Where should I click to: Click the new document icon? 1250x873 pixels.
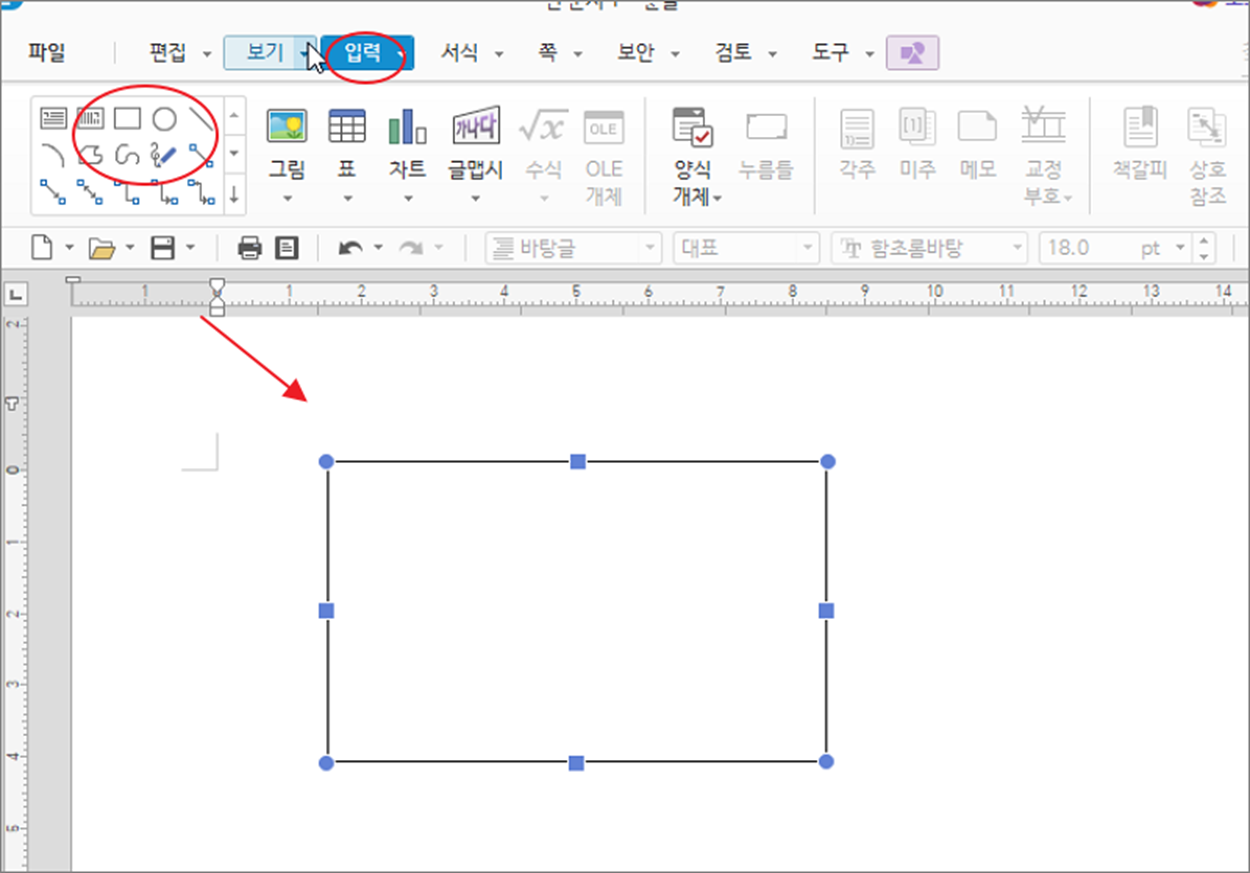point(42,247)
